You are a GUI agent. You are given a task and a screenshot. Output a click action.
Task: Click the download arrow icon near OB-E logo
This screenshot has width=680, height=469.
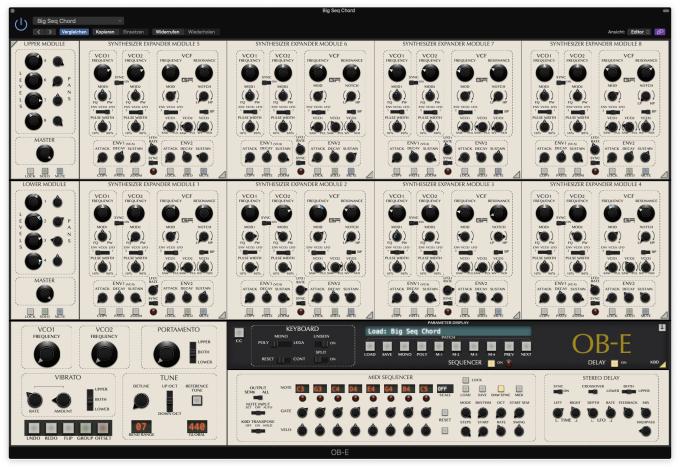coord(662,328)
